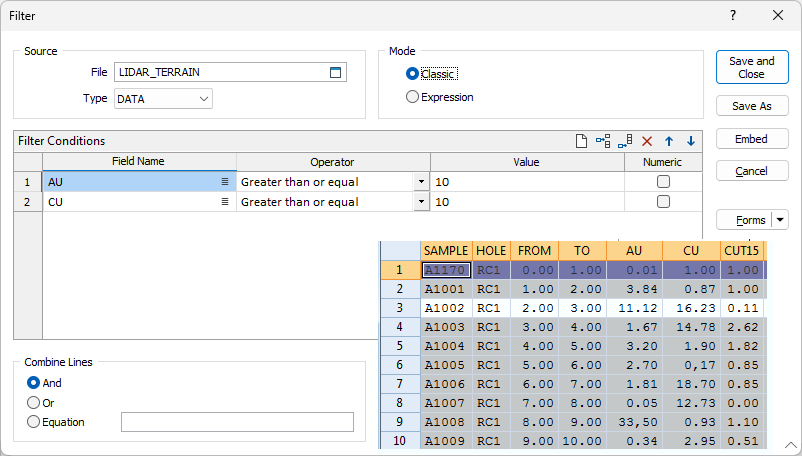Move the condition down with the down arrow
802x456 pixels.
tap(690, 141)
